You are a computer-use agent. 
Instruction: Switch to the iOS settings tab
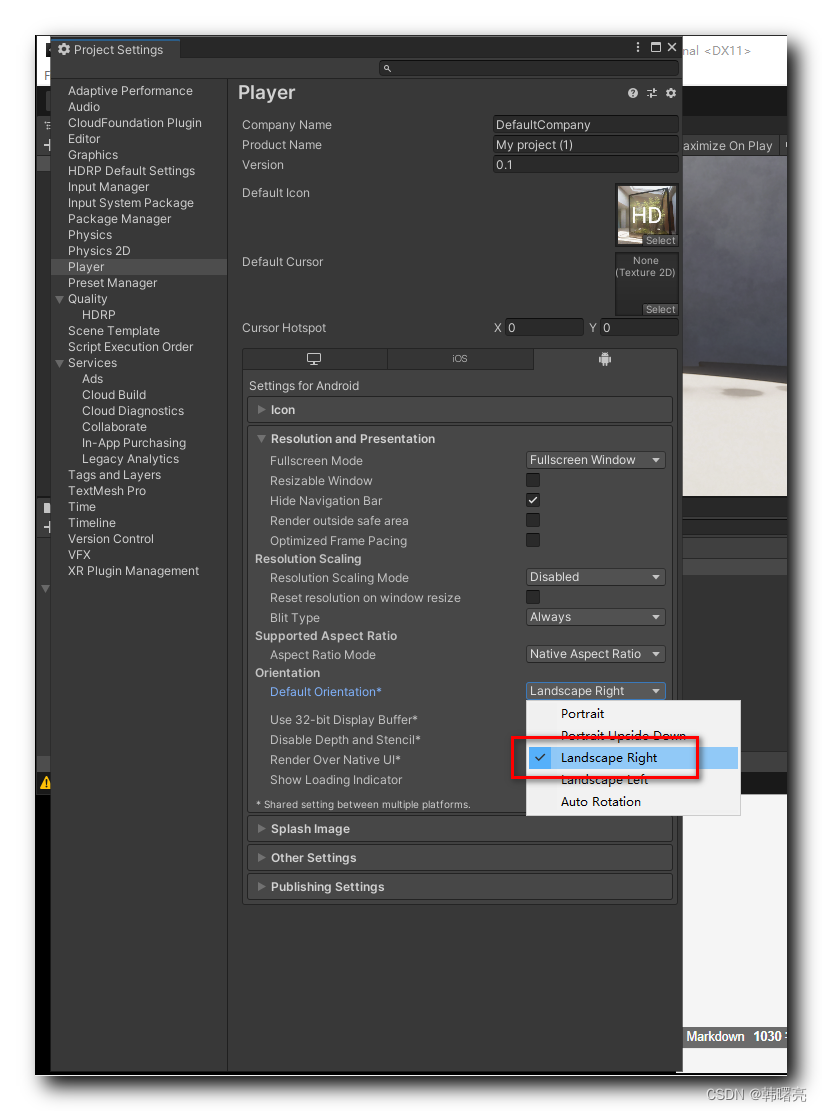coord(460,358)
